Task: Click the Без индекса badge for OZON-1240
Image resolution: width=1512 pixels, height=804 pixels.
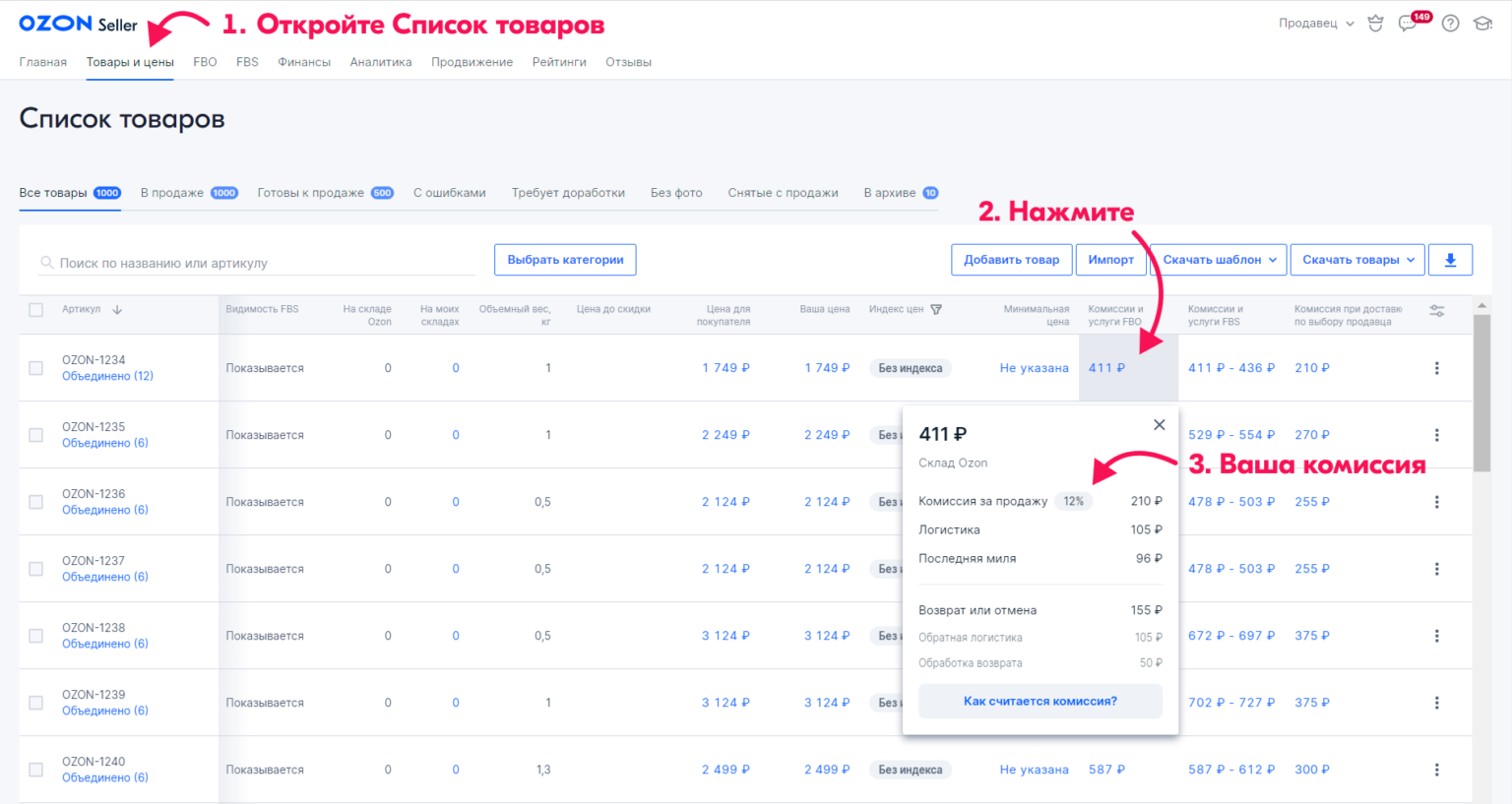Action: (x=911, y=770)
